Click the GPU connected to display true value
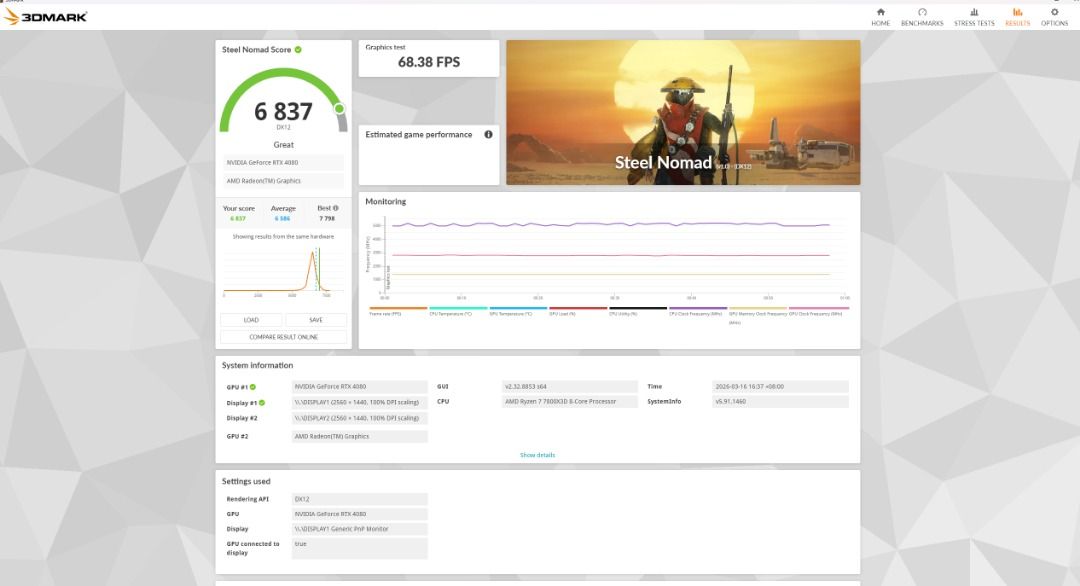1080x586 pixels. point(360,548)
